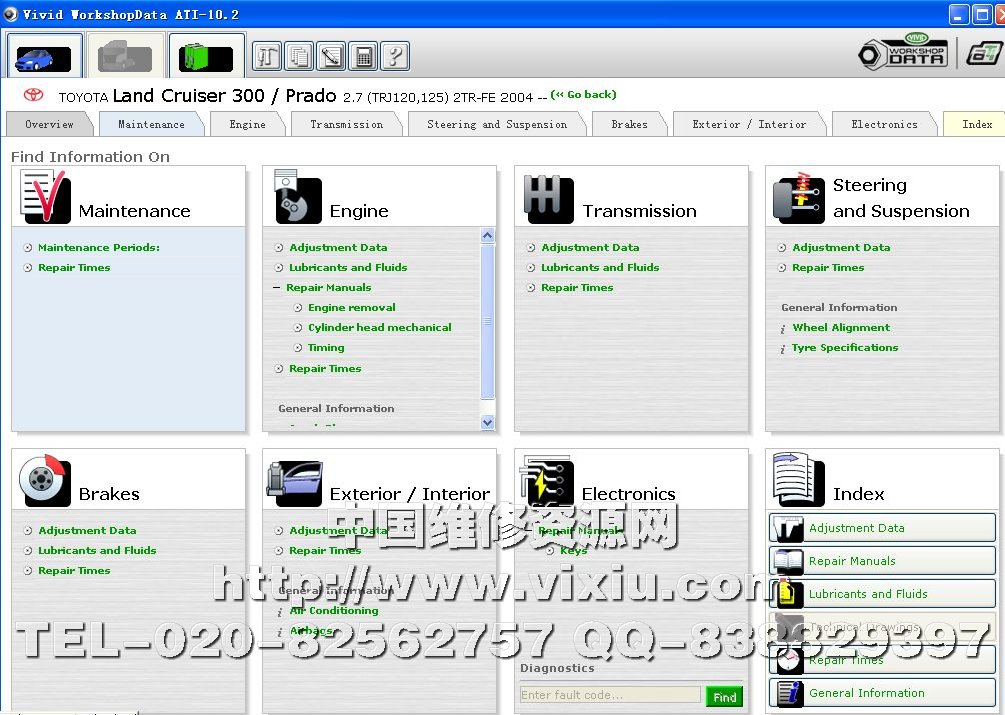The height and width of the screenshot is (715, 1005).
Task: Open the Electronics tab
Action: click(x=884, y=125)
